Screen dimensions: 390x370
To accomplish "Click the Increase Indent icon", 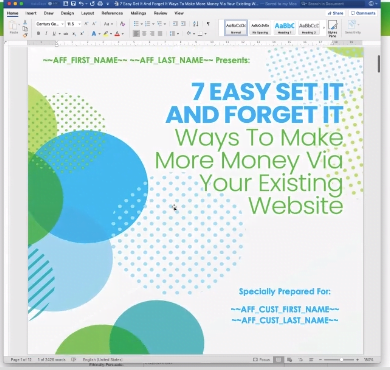I will click(x=183, y=24).
